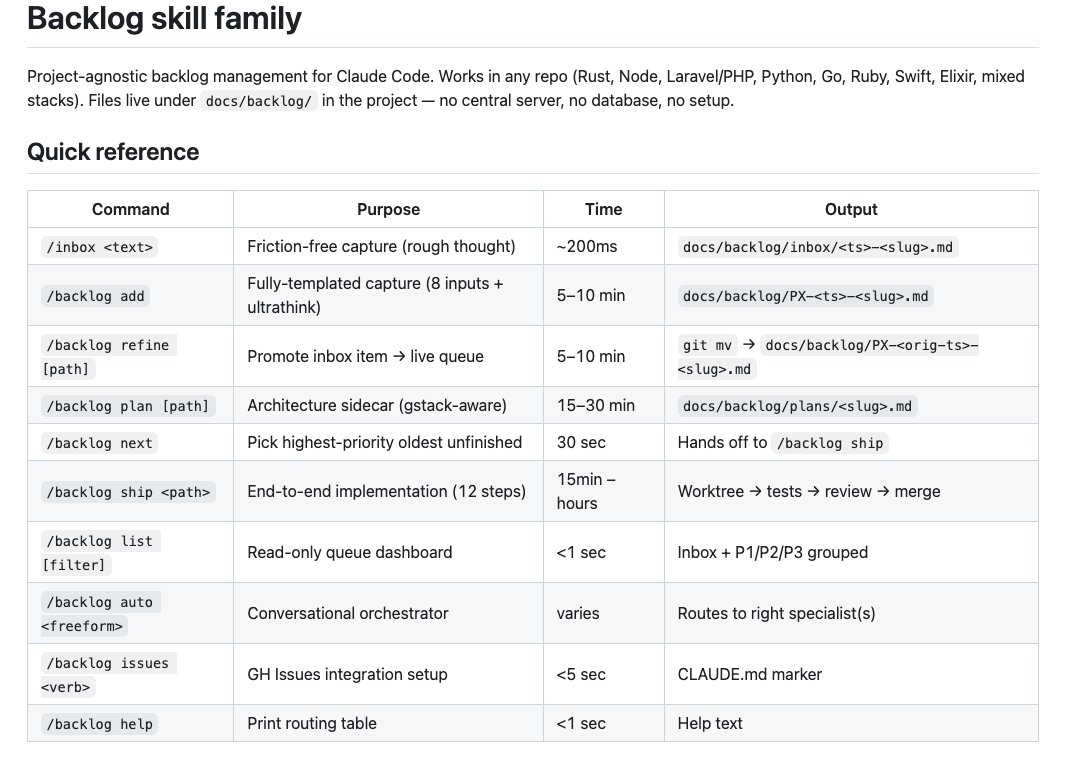Click the /backlog add command code
This screenshot has width=1078, height=768.
click(x=96, y=296)
